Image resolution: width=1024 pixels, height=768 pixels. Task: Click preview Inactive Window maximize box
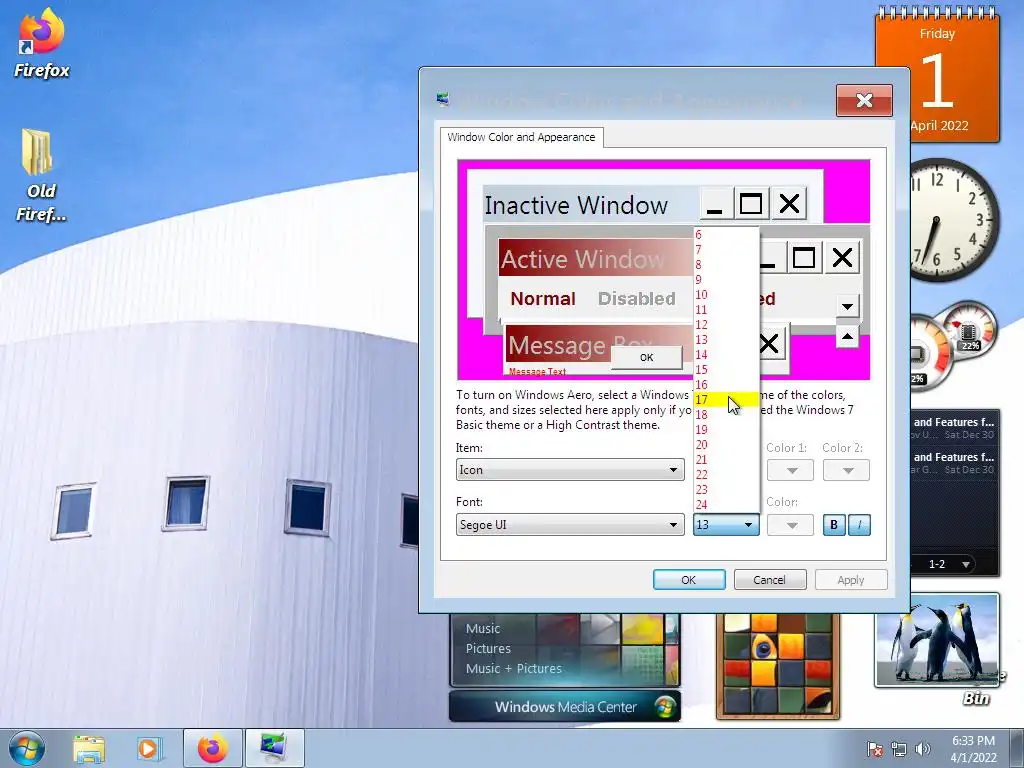click(x=751, y=204)
